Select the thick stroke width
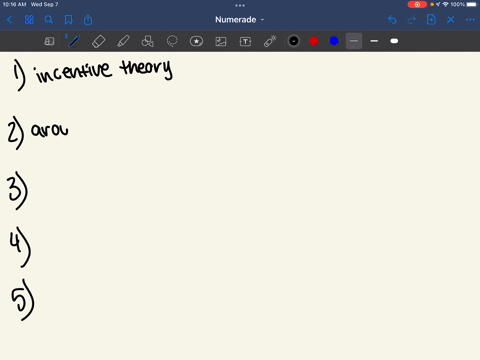Image resolution: width=480 pixels, height=360 pixels. (x=394, y=41)
